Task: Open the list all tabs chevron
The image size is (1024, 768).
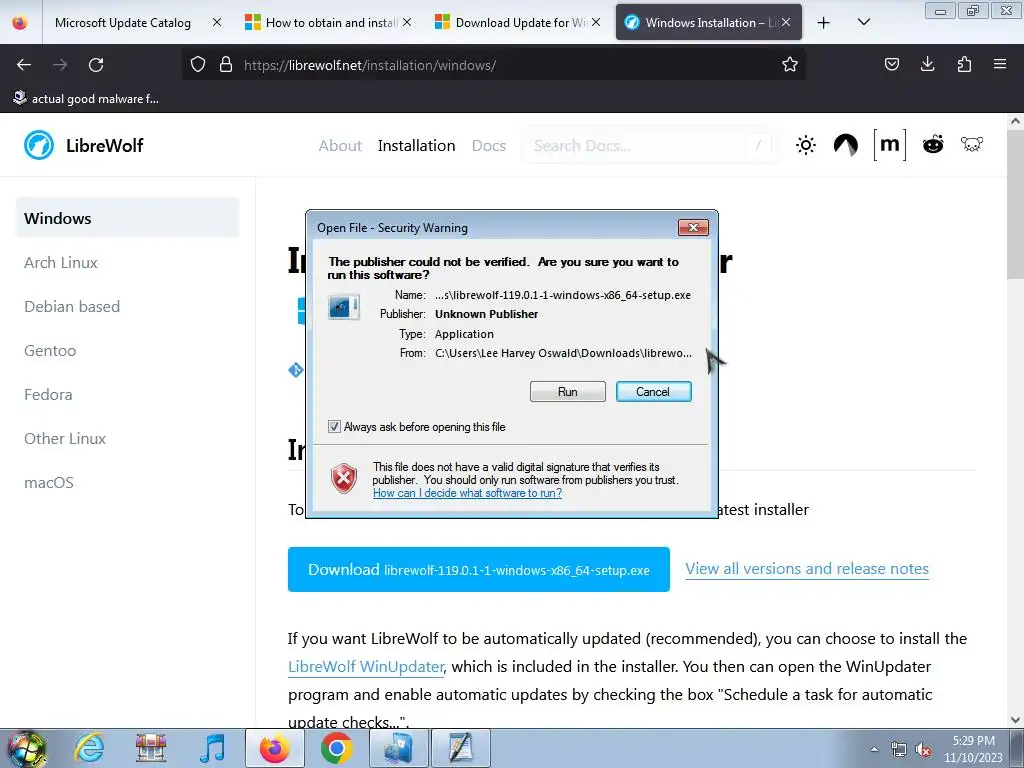Action: [863, 22]
